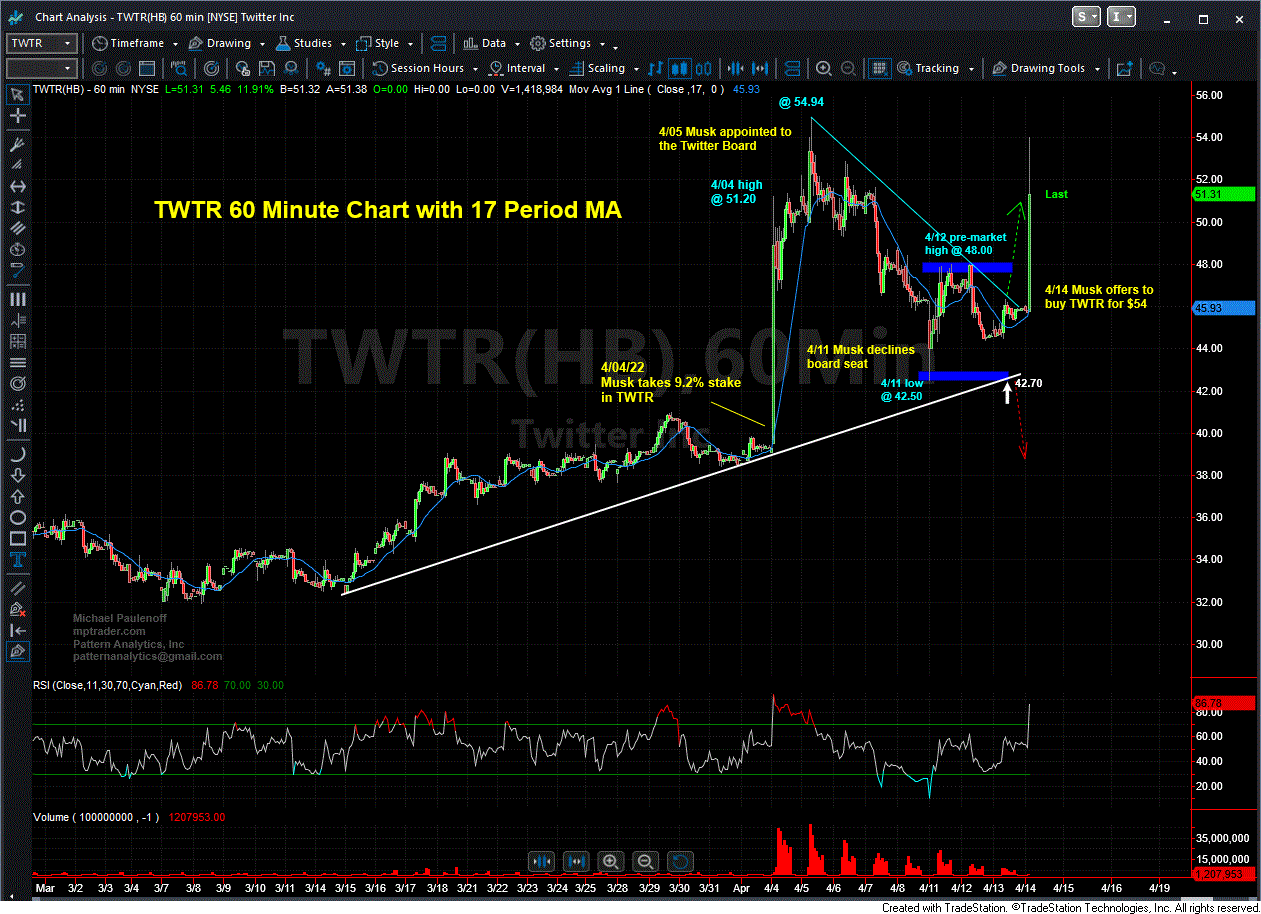Select the rectangle drawing tool
Screen dimensions: 1261x914
click(17, 541)
